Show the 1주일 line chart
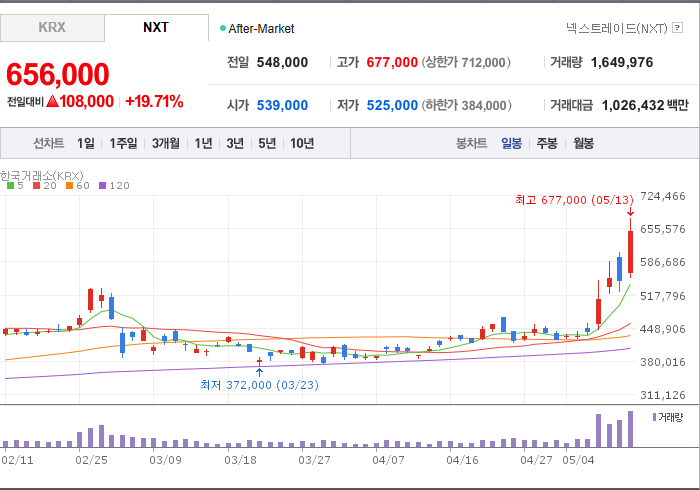This screenshot has width=700, height=490. coord(123,143)
